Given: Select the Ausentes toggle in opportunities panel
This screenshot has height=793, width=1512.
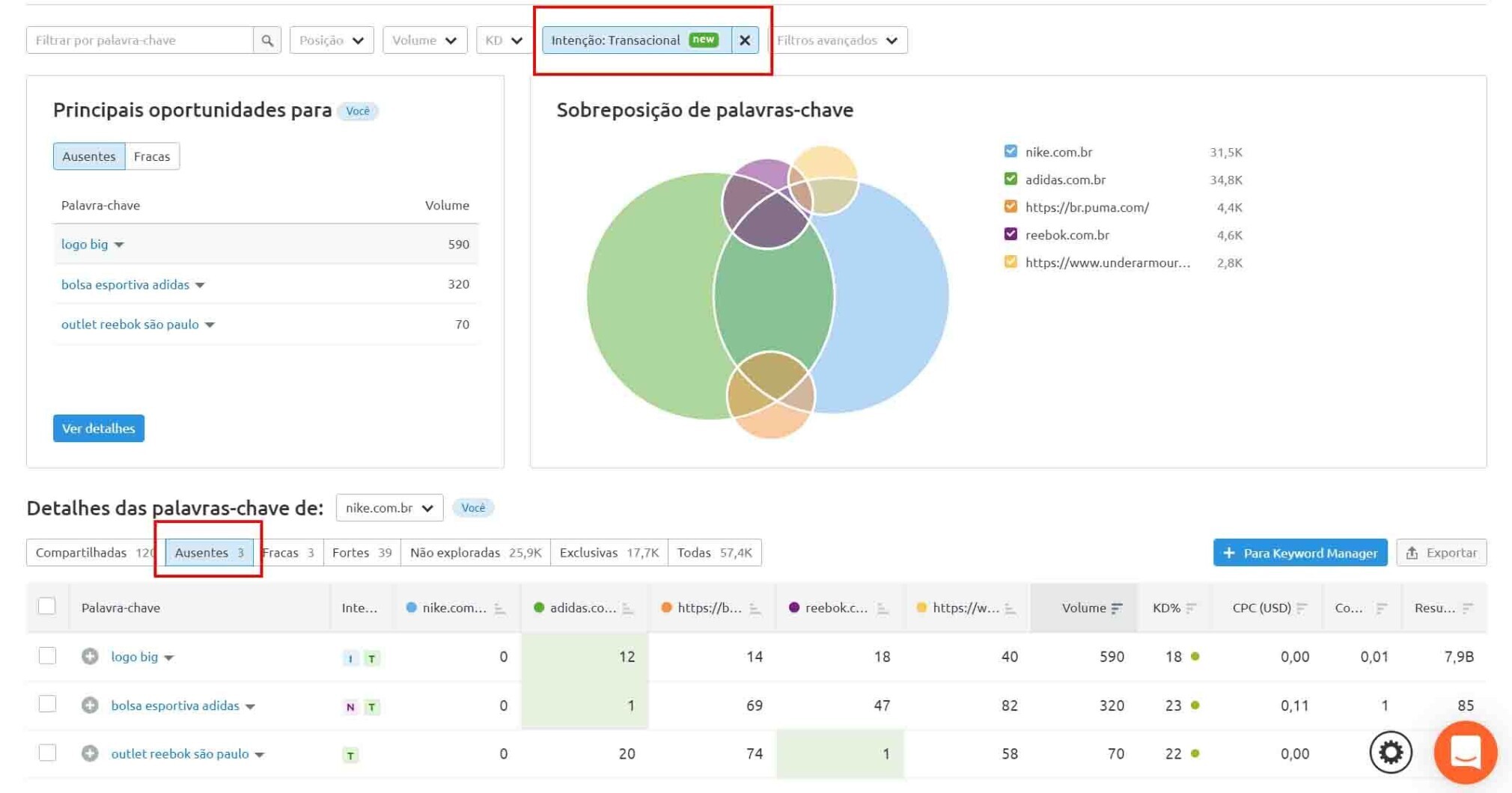Looking at the screenshot, I should [89, 156].
